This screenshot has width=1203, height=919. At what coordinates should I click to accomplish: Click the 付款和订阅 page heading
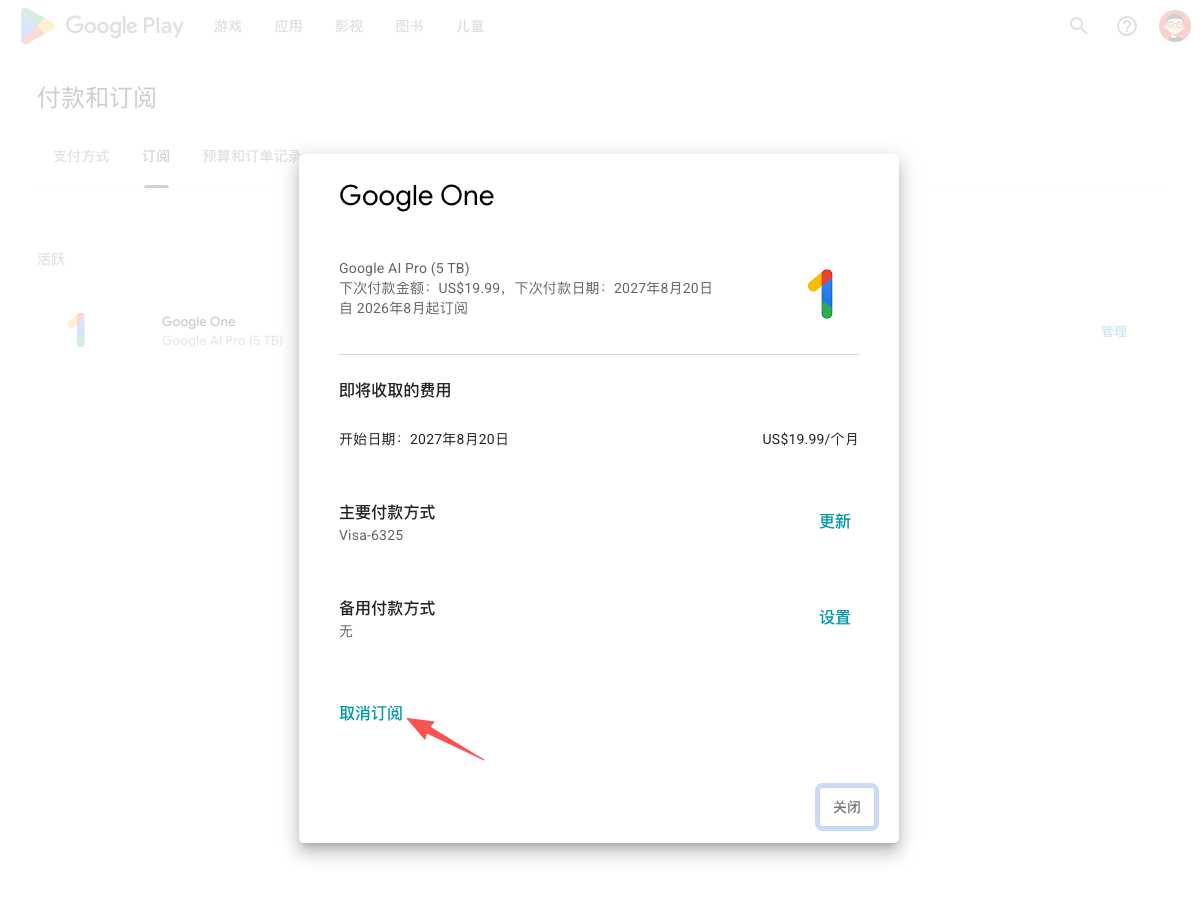(x=97, y=98)
